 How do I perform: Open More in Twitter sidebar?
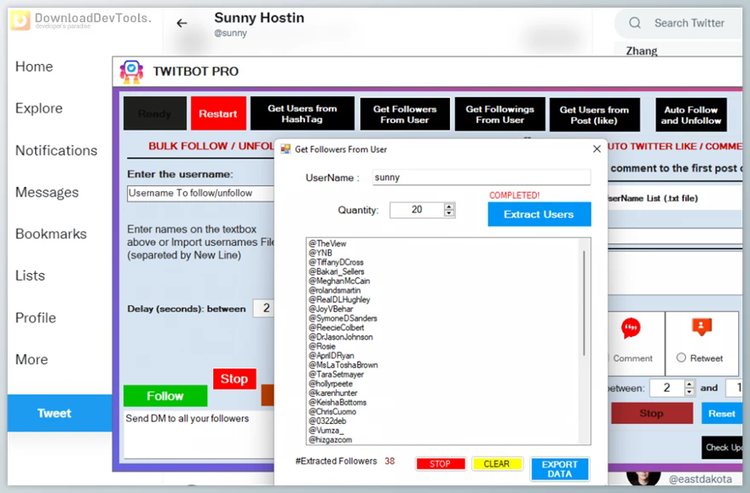coord(32,359)
